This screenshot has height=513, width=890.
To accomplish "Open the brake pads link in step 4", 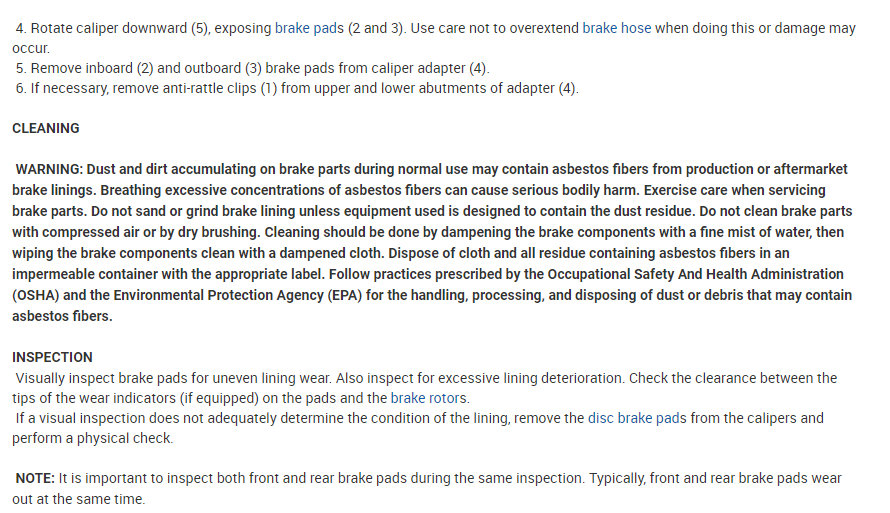I will pyautogui.click(x=309, y=28).
